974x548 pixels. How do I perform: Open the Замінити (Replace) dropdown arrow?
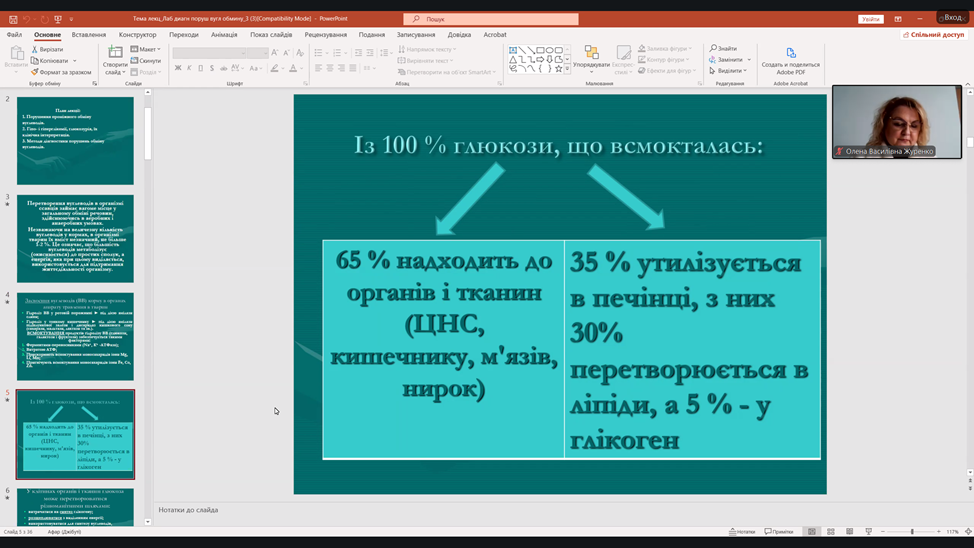[749, 60]
